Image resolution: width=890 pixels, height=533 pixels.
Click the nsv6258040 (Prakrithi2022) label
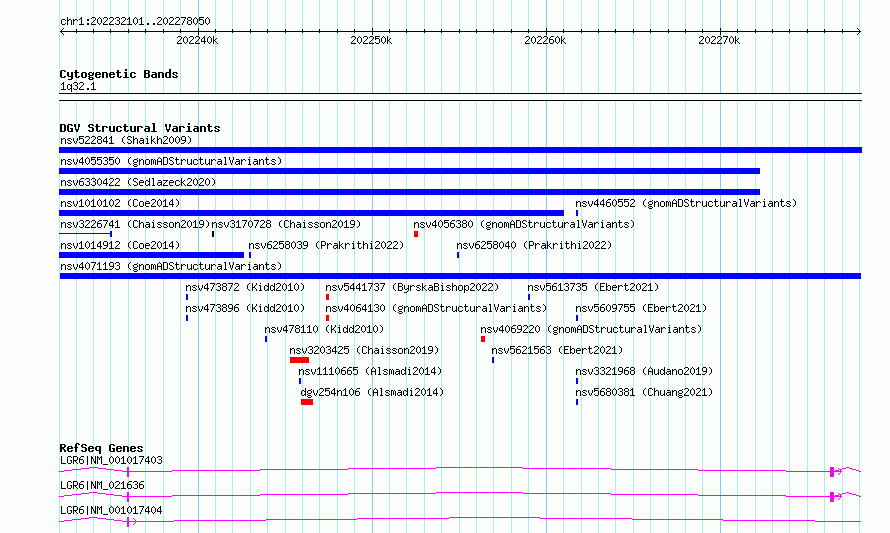[534, 245]
